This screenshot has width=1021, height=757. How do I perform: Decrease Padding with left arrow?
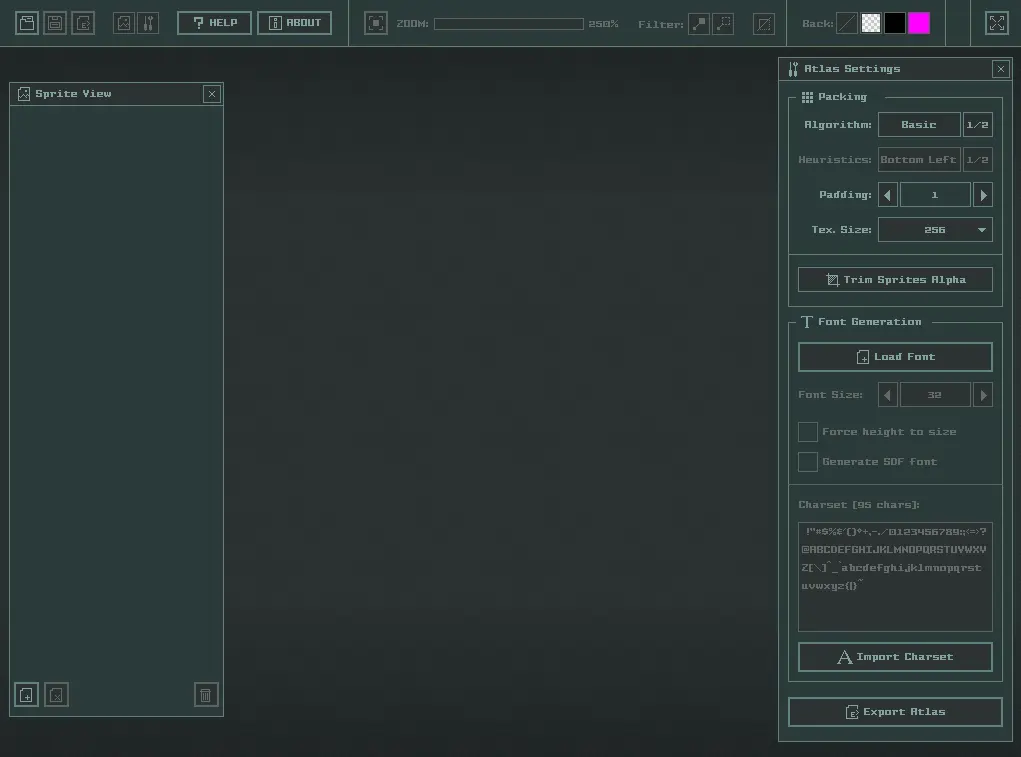click(x=888, y=195)
